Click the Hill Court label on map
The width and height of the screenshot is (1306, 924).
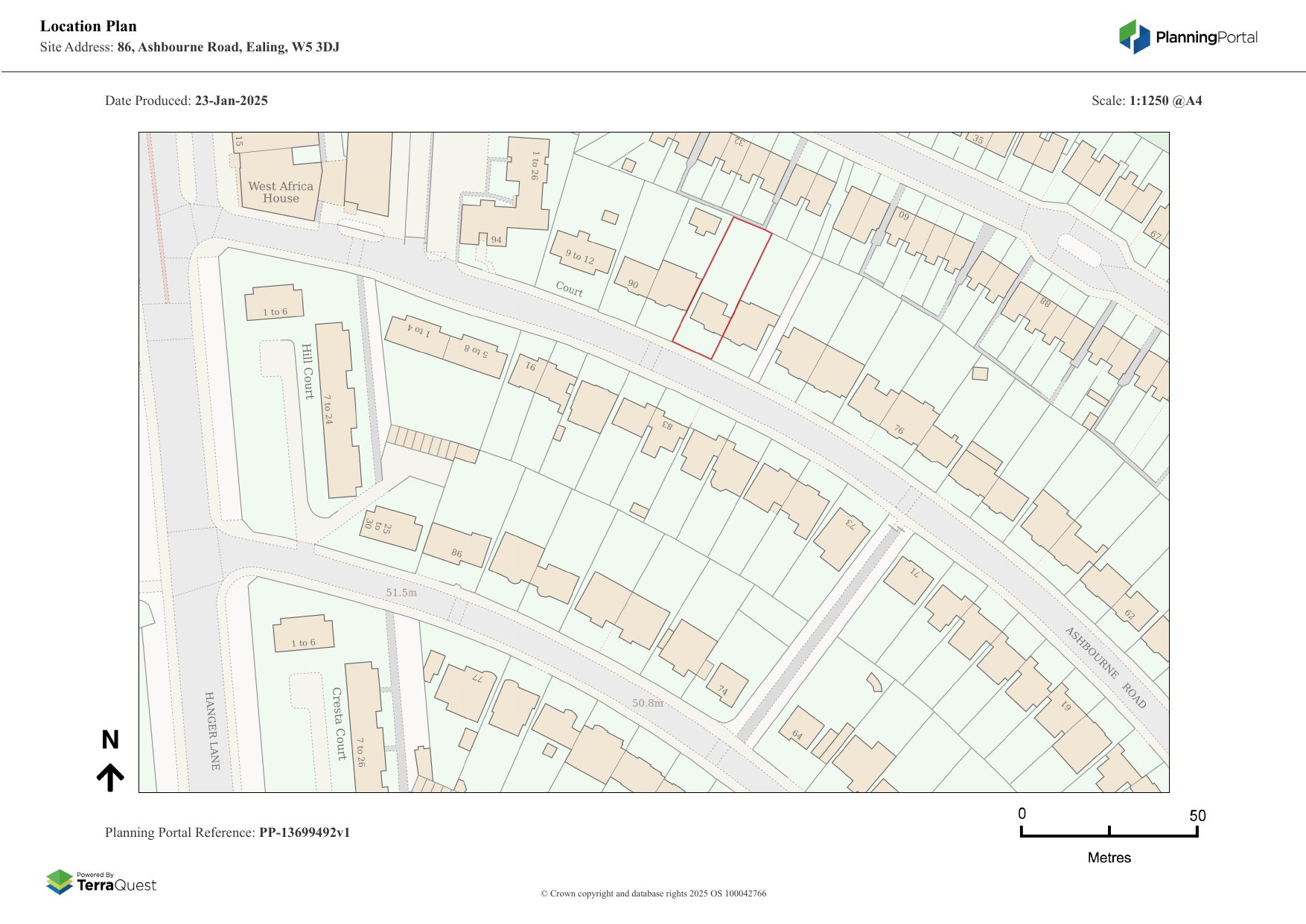point(308,371)
